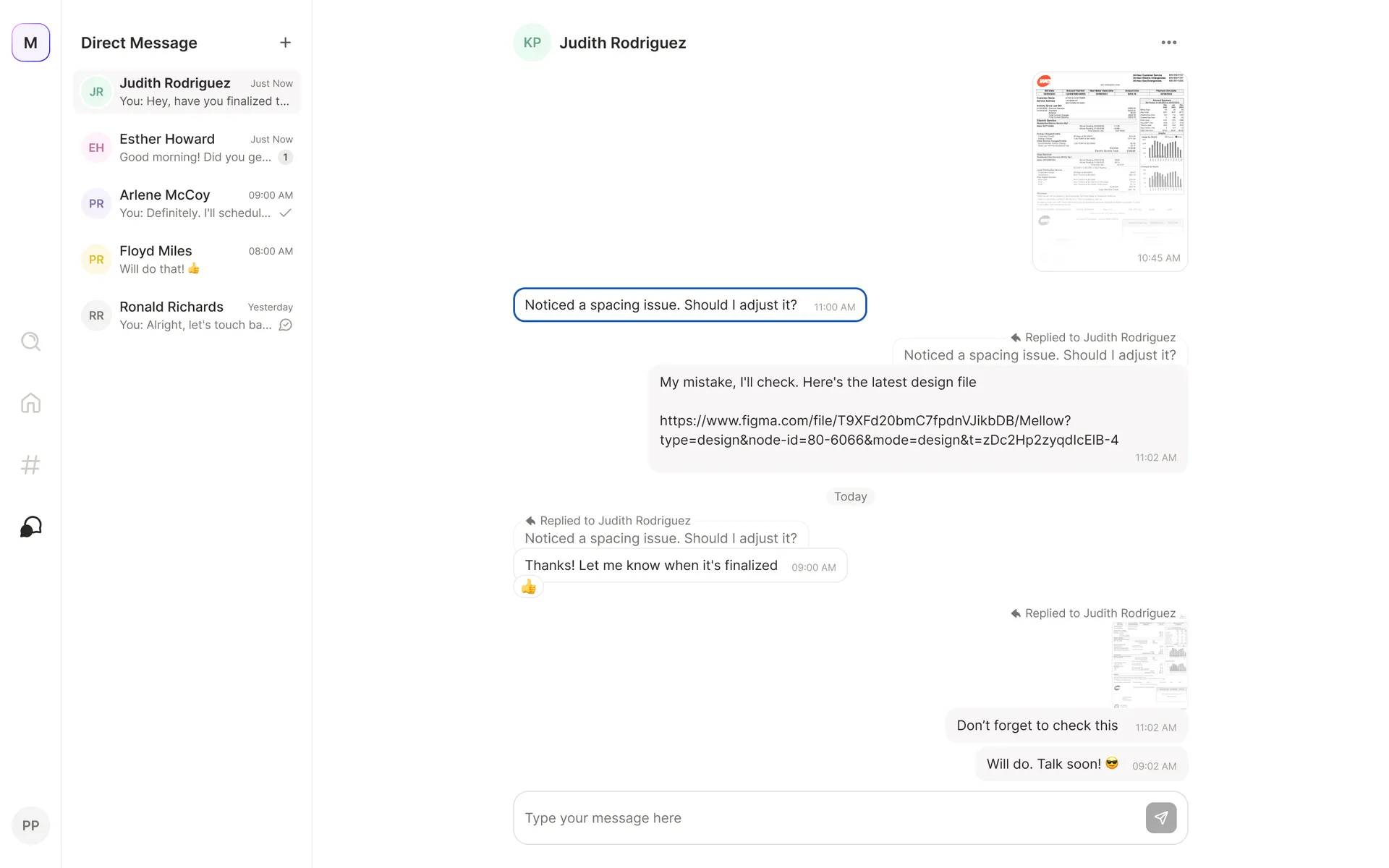1389x868 pixels.
Task: Click KP avatar in chat header
Action: [x=532, y=43]
